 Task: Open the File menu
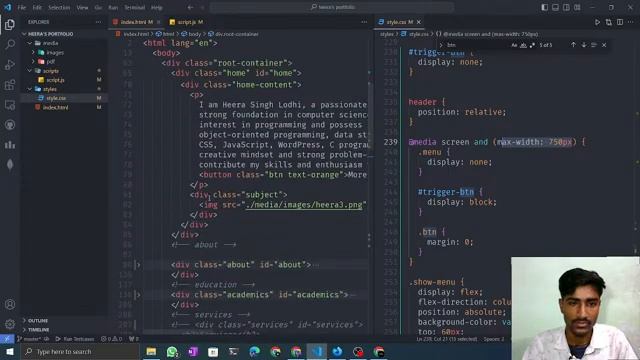tap(22, 7)
